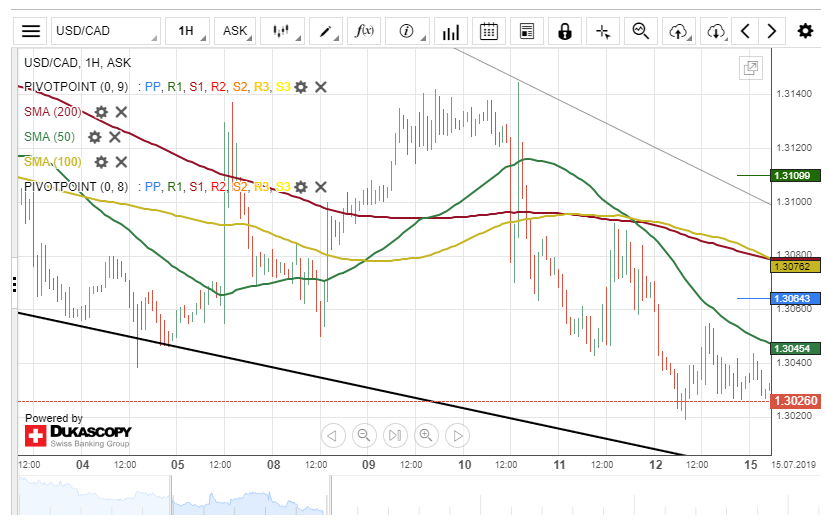Click the zoom in magnifier button

426,435
